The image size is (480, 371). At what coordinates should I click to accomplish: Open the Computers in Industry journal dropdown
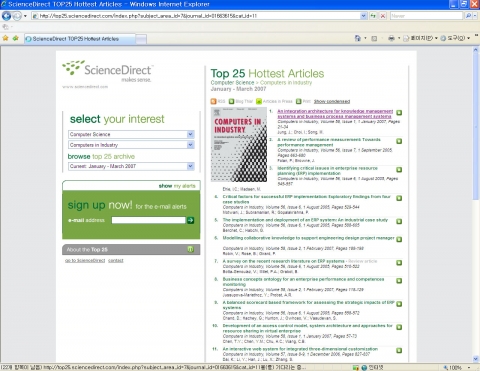(x=190, y=145)
